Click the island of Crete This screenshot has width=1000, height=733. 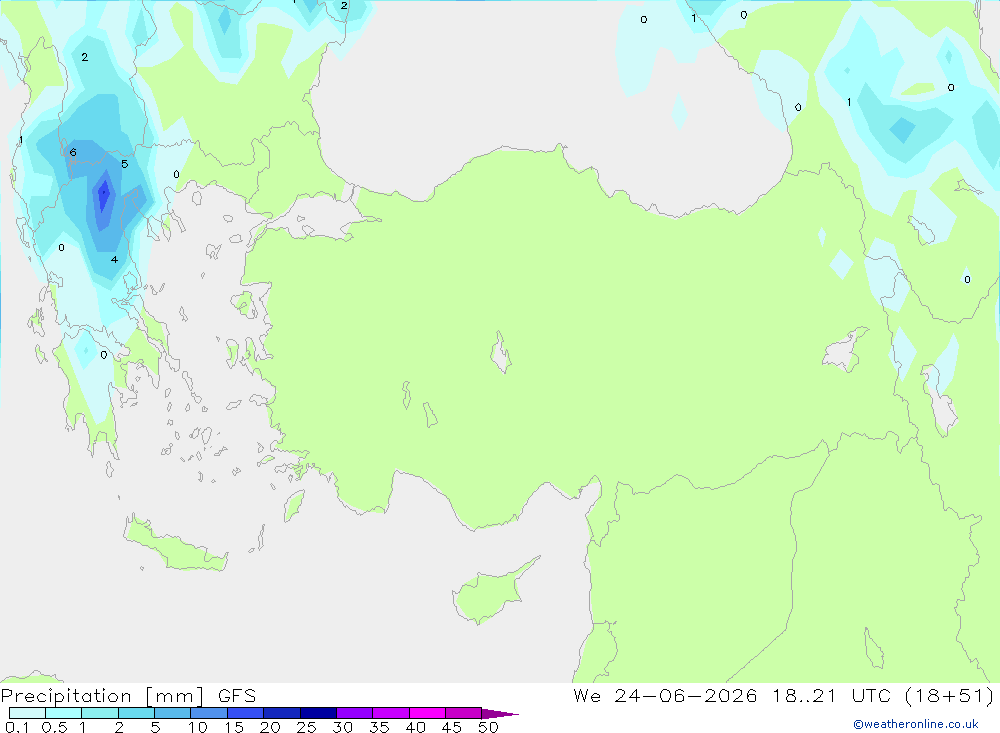175,544
